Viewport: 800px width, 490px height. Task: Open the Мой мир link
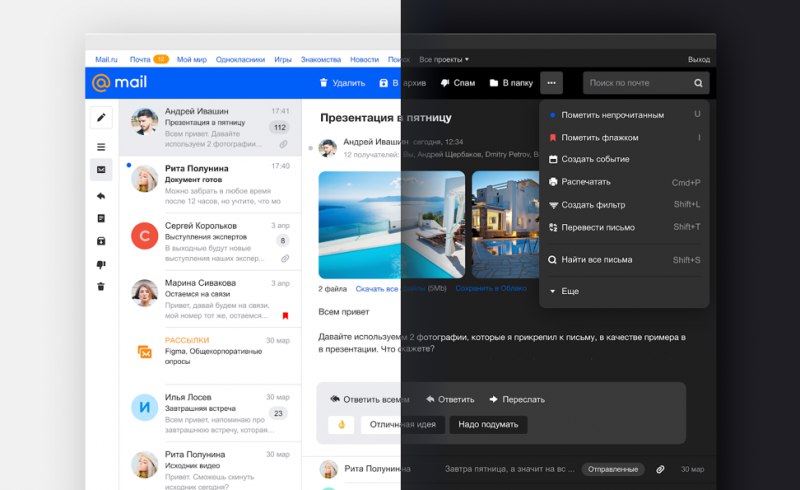coord(192,59)
